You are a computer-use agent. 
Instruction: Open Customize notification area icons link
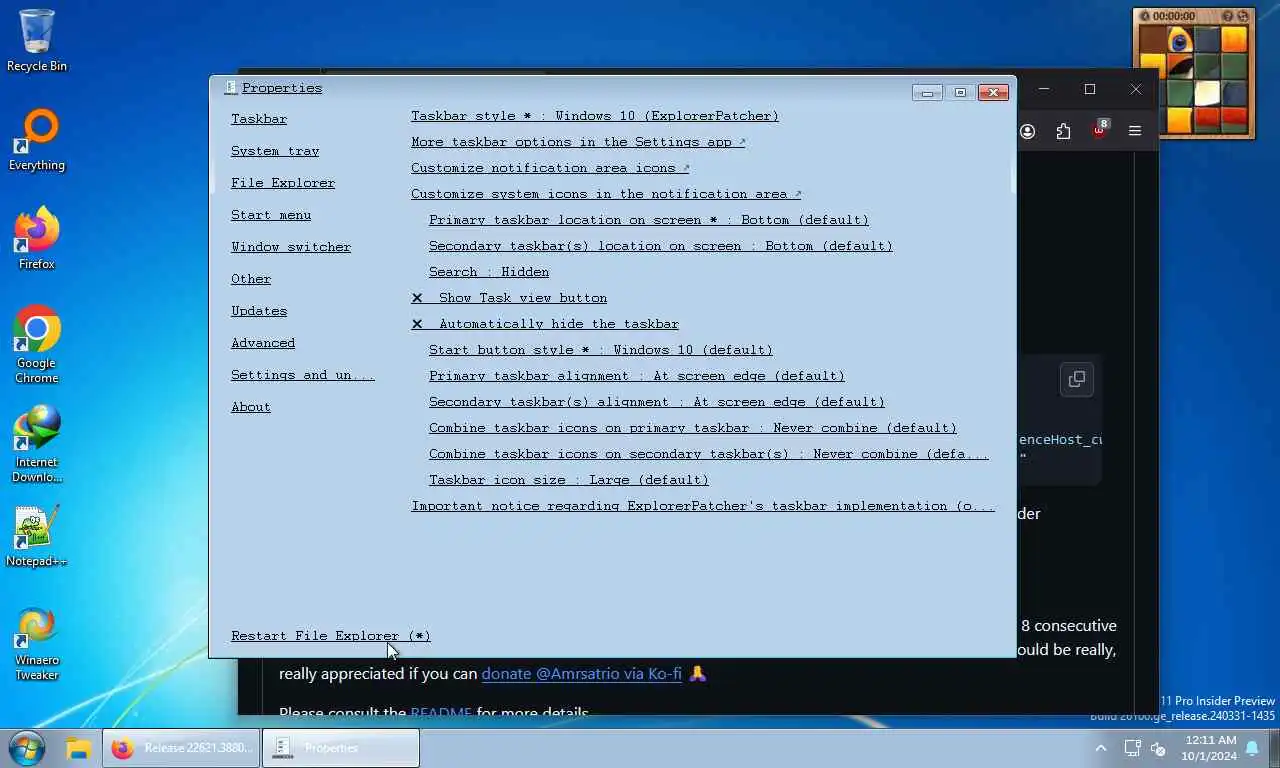pos(550,168)
